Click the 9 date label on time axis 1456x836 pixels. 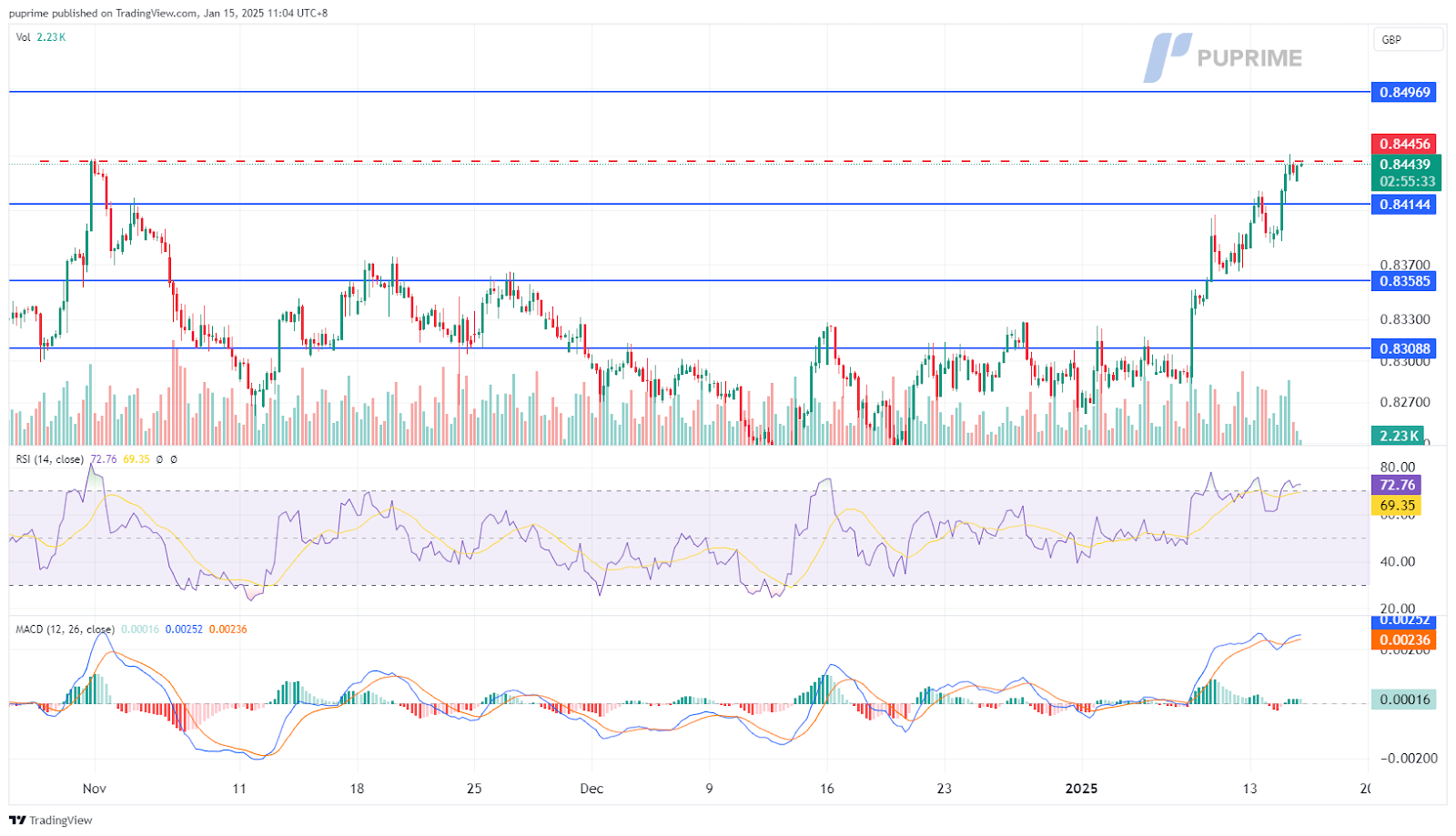click(709, 789)
